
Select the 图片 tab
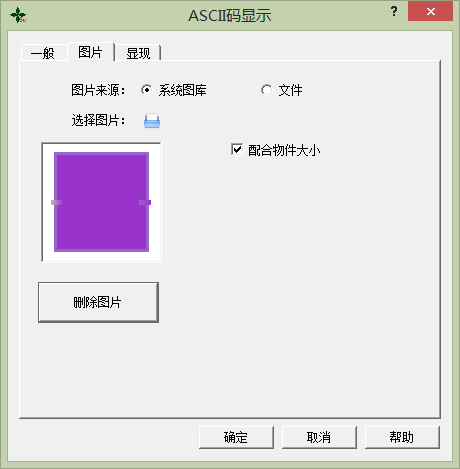91,52
